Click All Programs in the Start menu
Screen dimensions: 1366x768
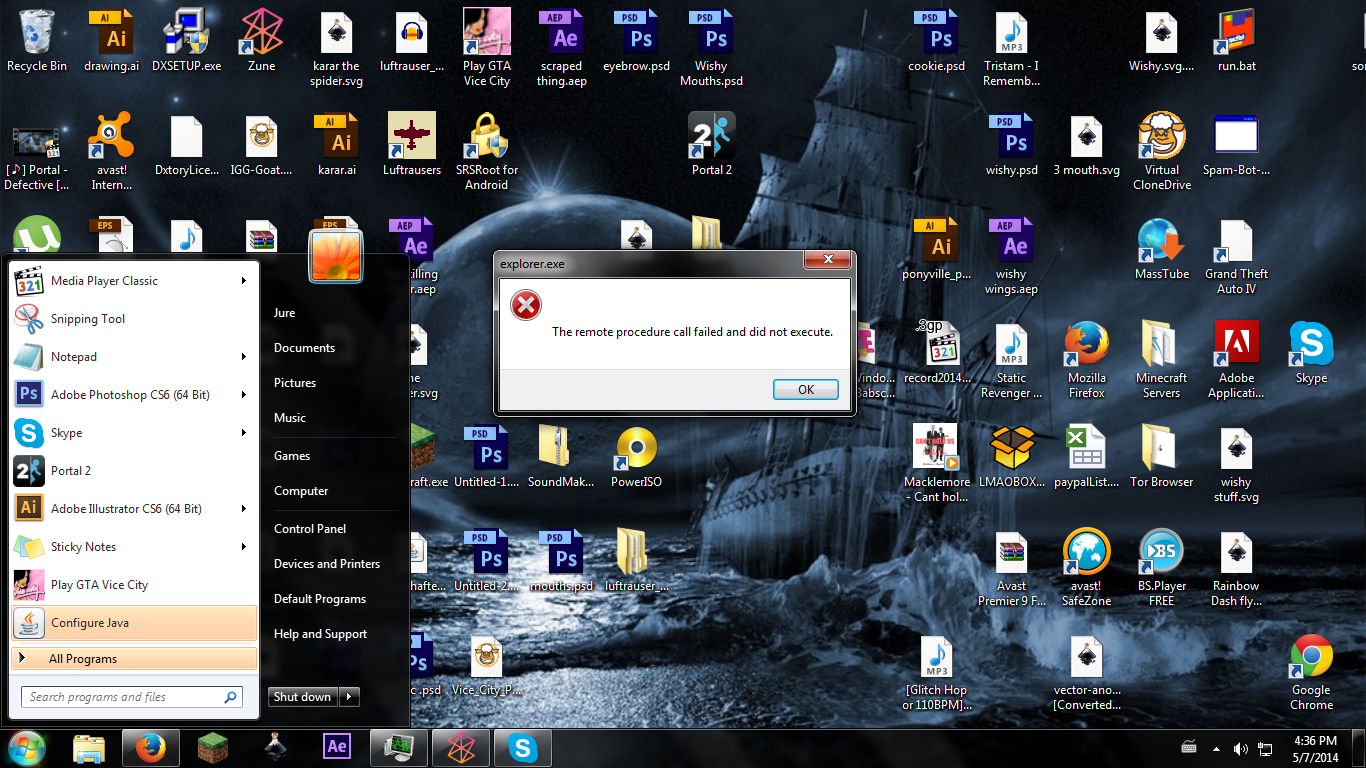(83, 659)
